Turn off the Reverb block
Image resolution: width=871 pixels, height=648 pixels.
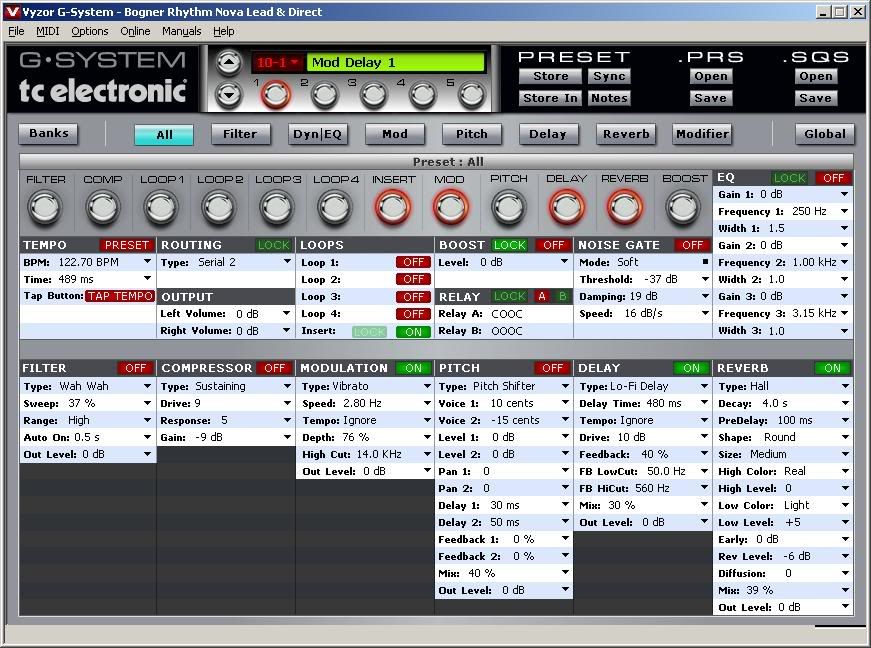[832, 368]
